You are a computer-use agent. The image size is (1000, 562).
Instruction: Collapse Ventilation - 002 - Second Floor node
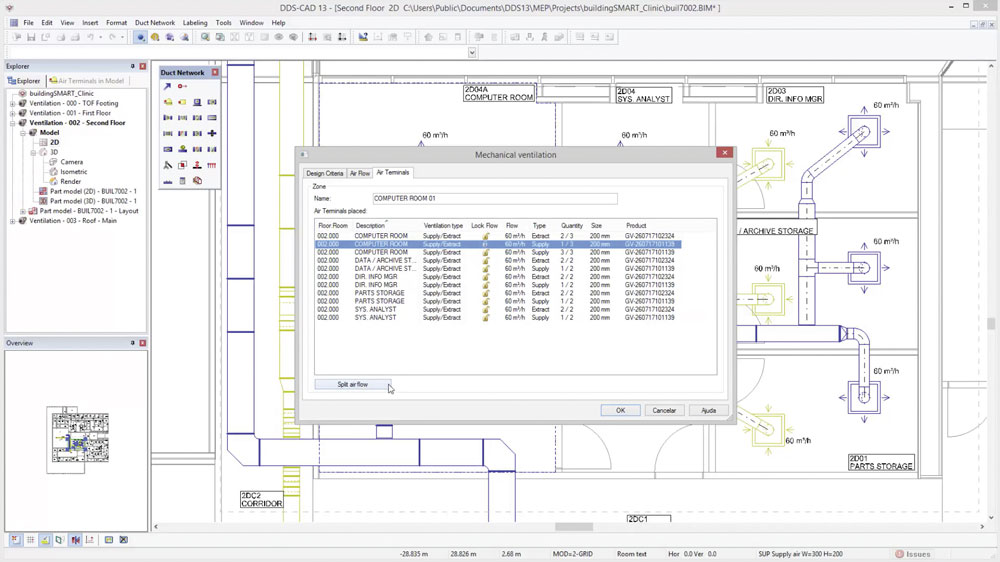coord(13,123)
